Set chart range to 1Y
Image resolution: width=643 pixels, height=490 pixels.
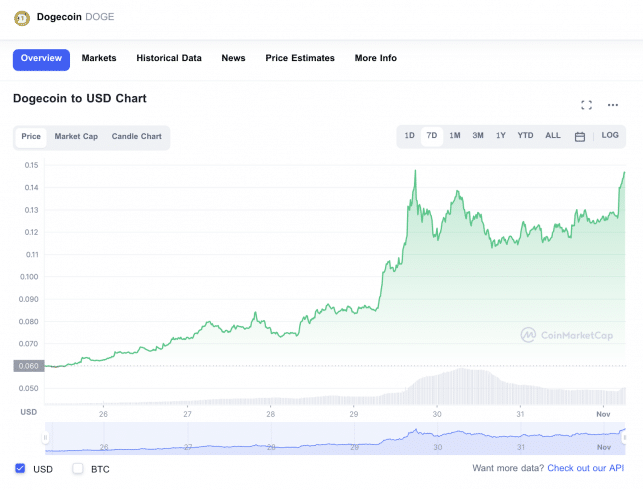(x=501, y=135)
